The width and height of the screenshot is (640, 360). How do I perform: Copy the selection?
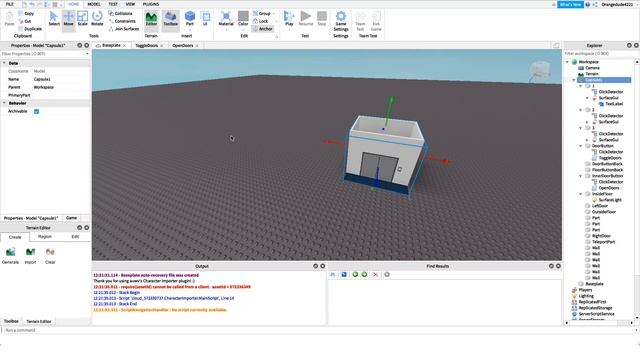tap(27, 13)
